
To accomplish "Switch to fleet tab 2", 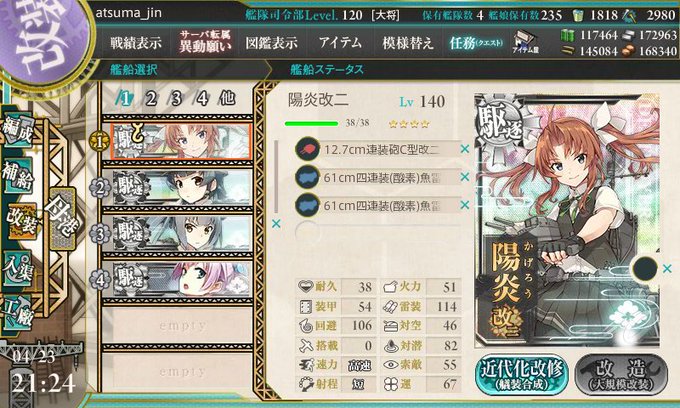I will pos(150,99).
